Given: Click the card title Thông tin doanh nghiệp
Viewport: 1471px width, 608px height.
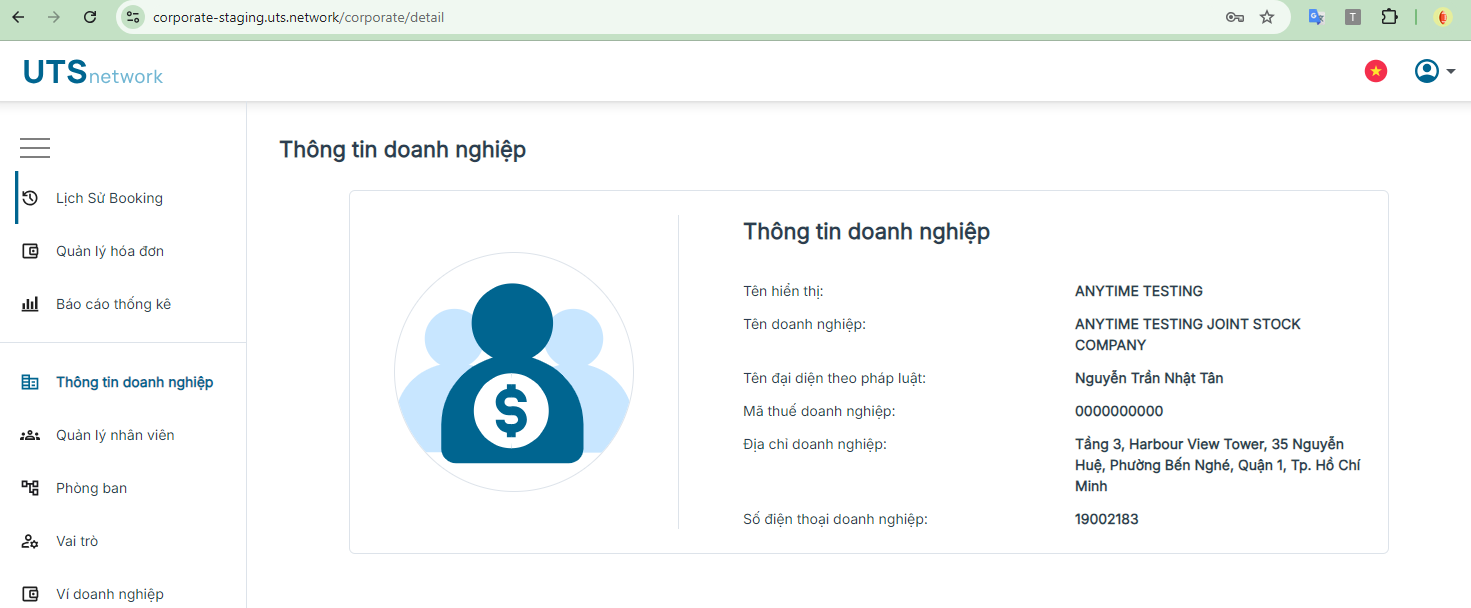Looking at the screenshot, I should tap(866, 232).
